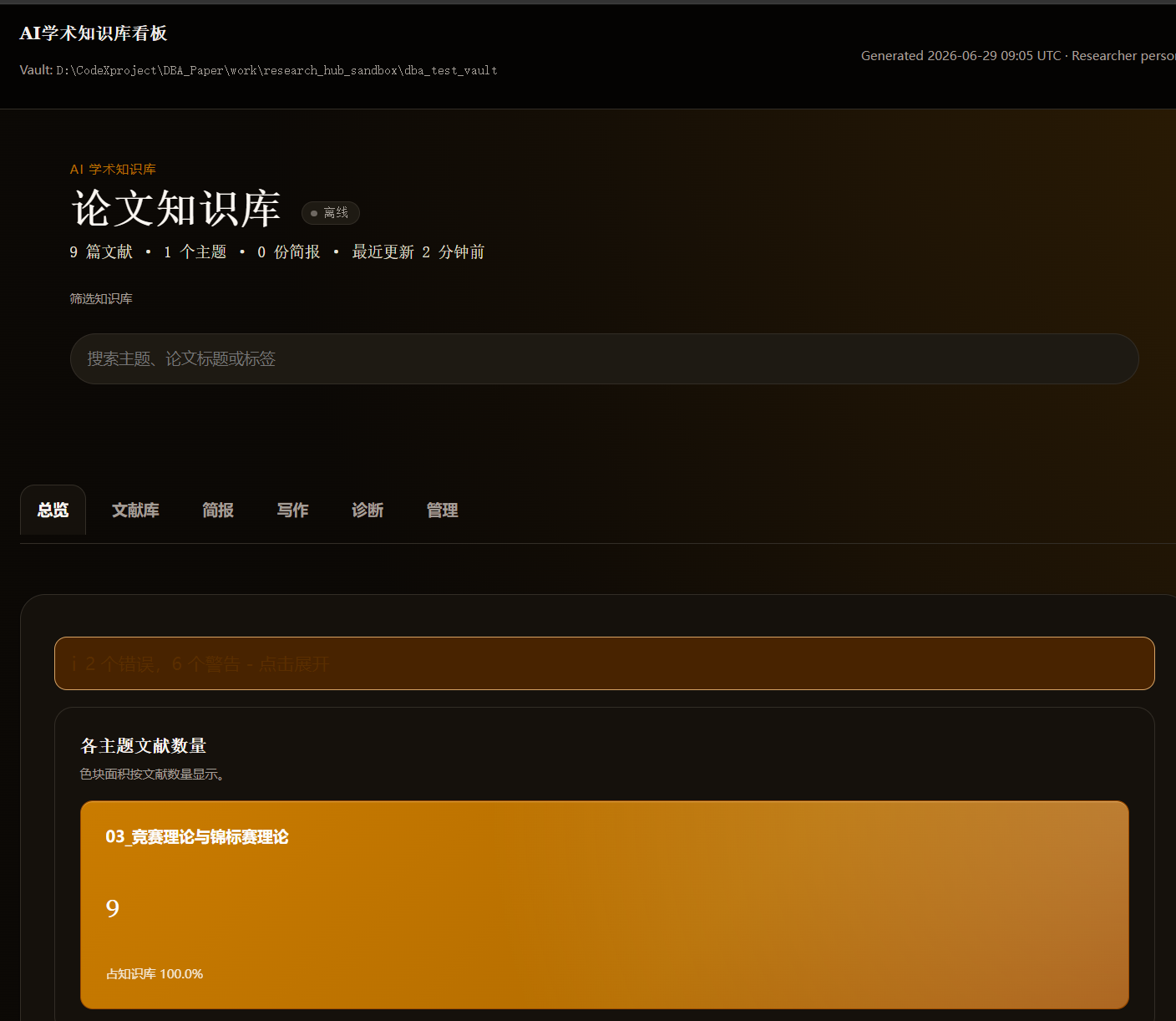Click the 最近更新 2 分钟前 text
The width and height of the screenshot is (1176, 1021).
click(x=418, y=251)
